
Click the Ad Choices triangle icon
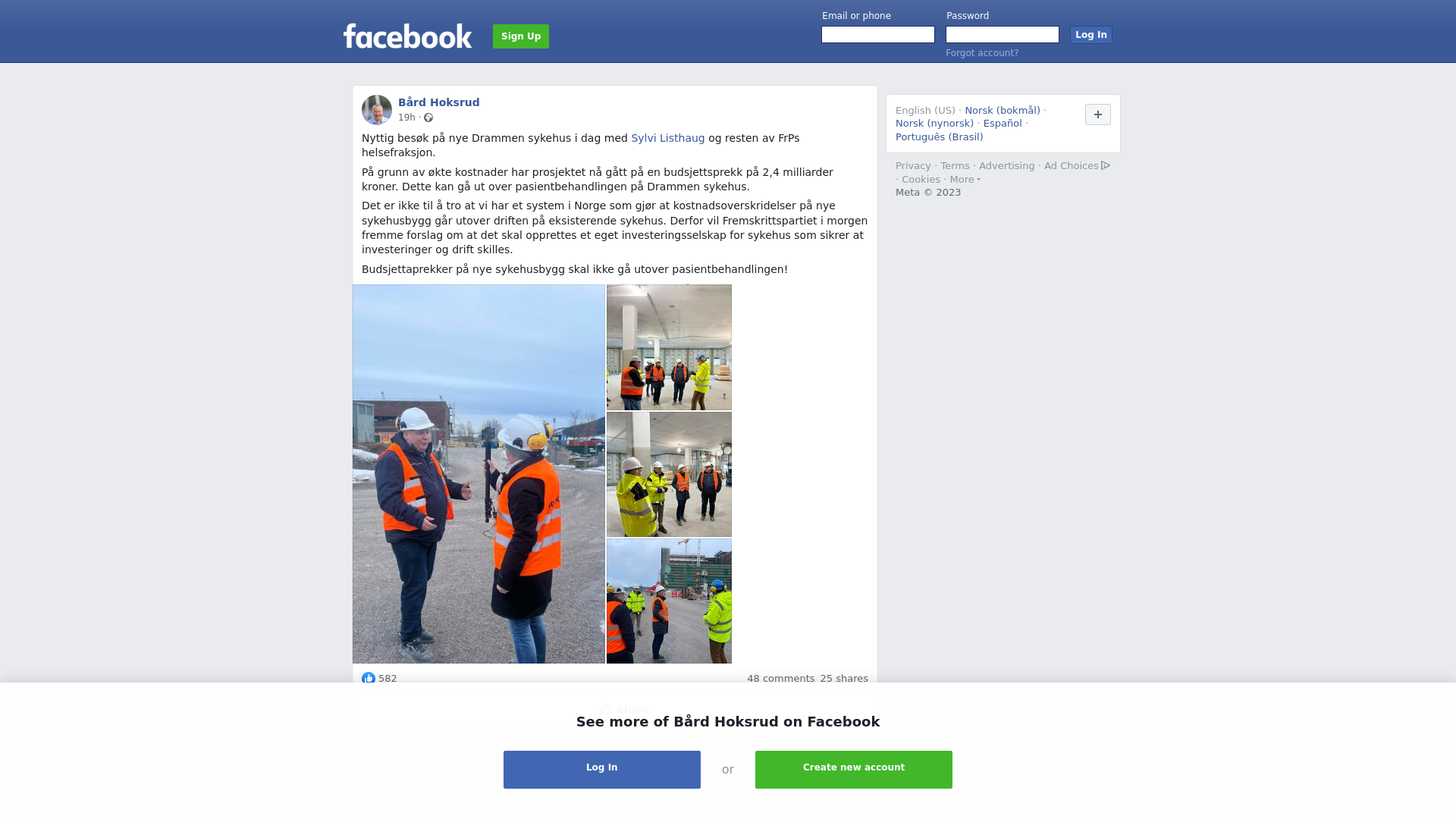click(x=1106, y=165)
